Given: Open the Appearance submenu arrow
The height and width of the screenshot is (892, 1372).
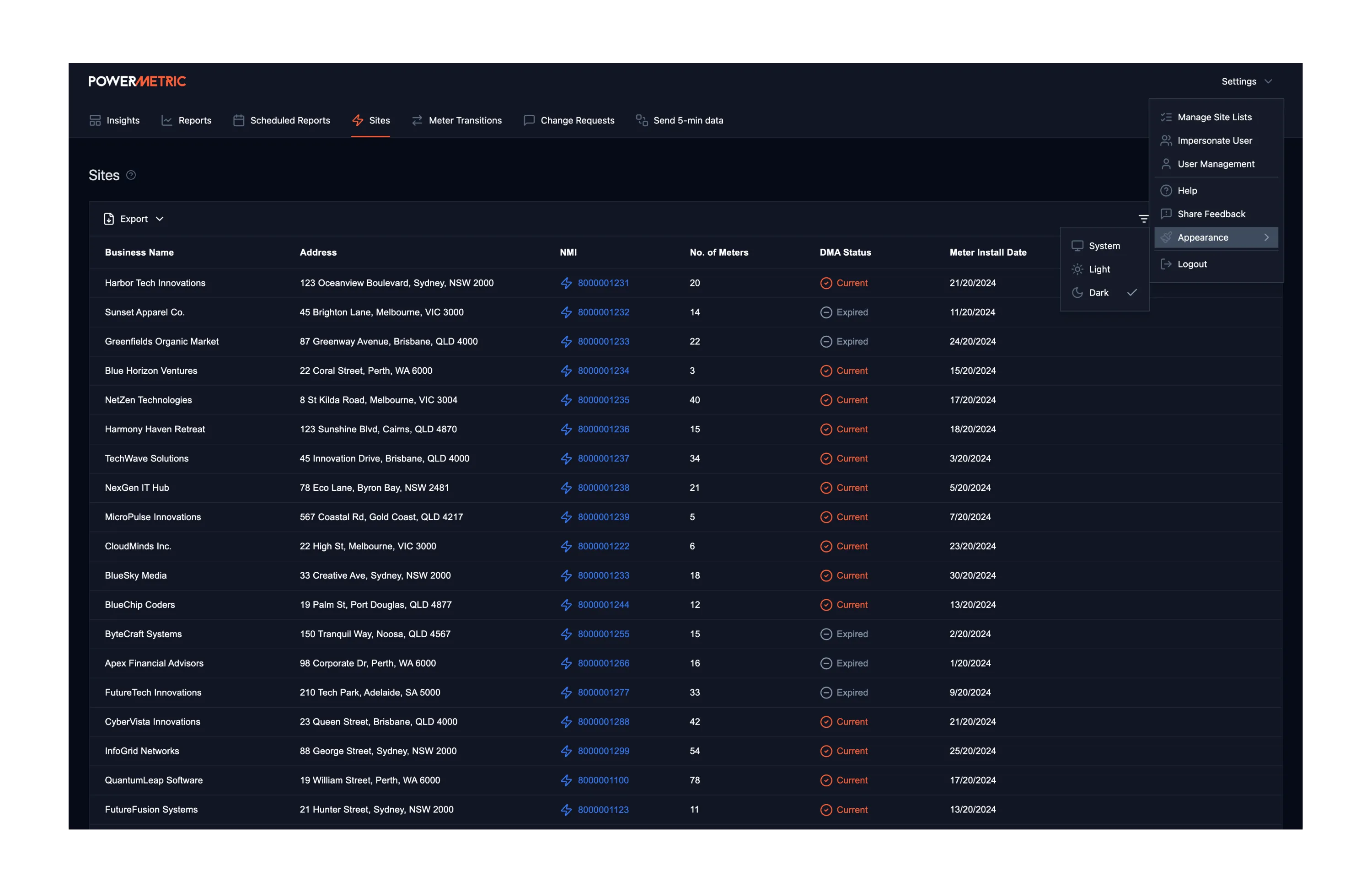Looking at the screenshot, I should pyautogui.click(x=1266, y=237).
